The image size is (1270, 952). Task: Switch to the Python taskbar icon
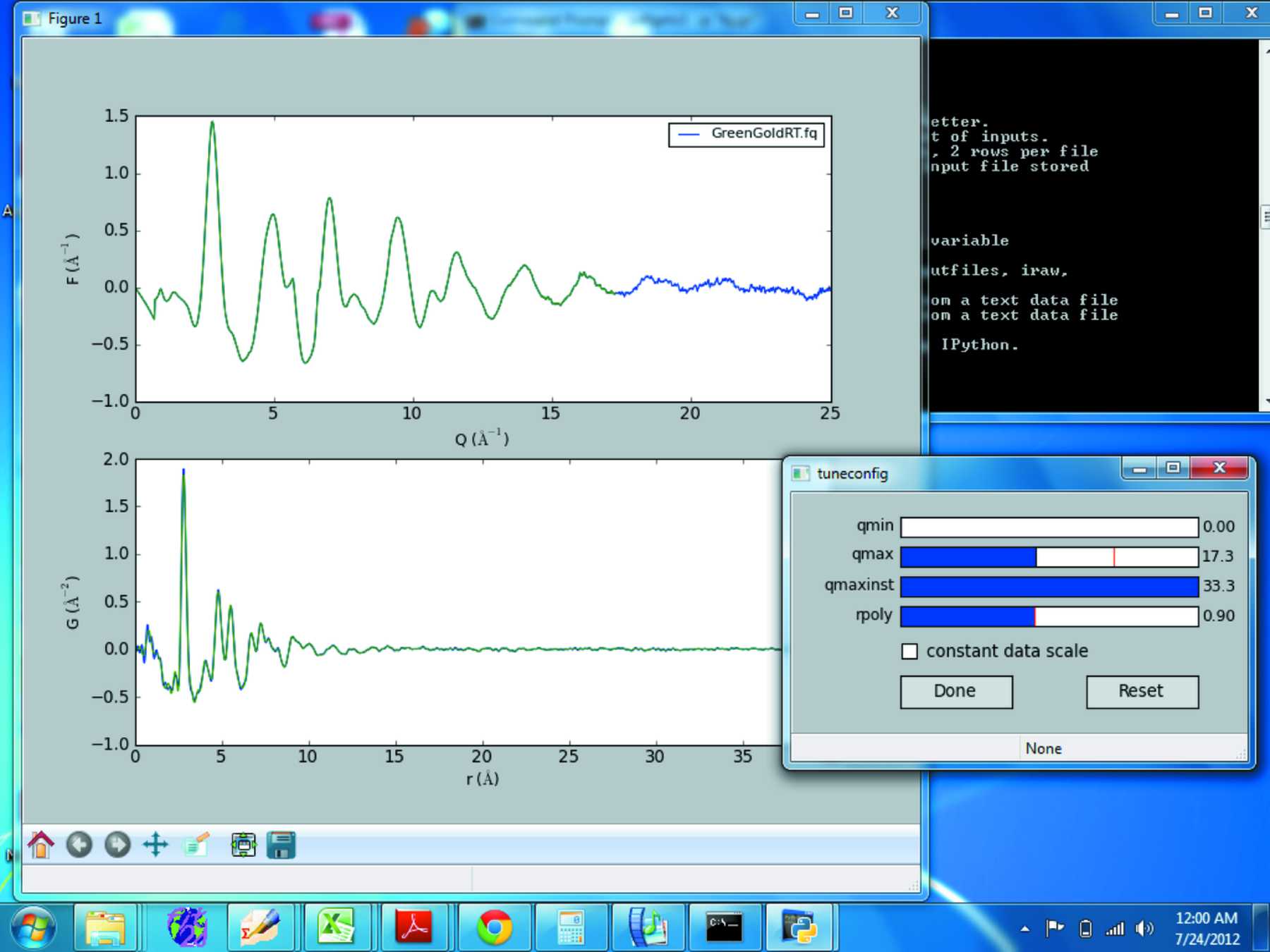(799, 927)
